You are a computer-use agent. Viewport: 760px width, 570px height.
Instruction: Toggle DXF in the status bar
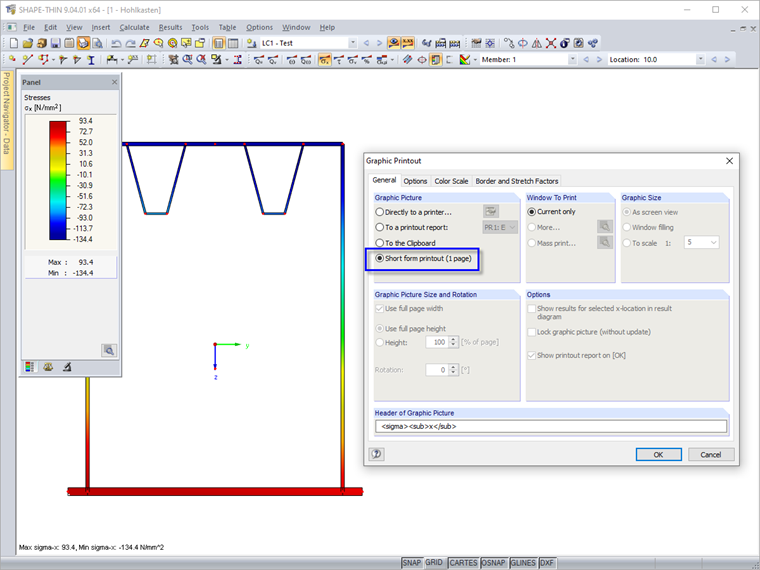[x=547, y=563]
